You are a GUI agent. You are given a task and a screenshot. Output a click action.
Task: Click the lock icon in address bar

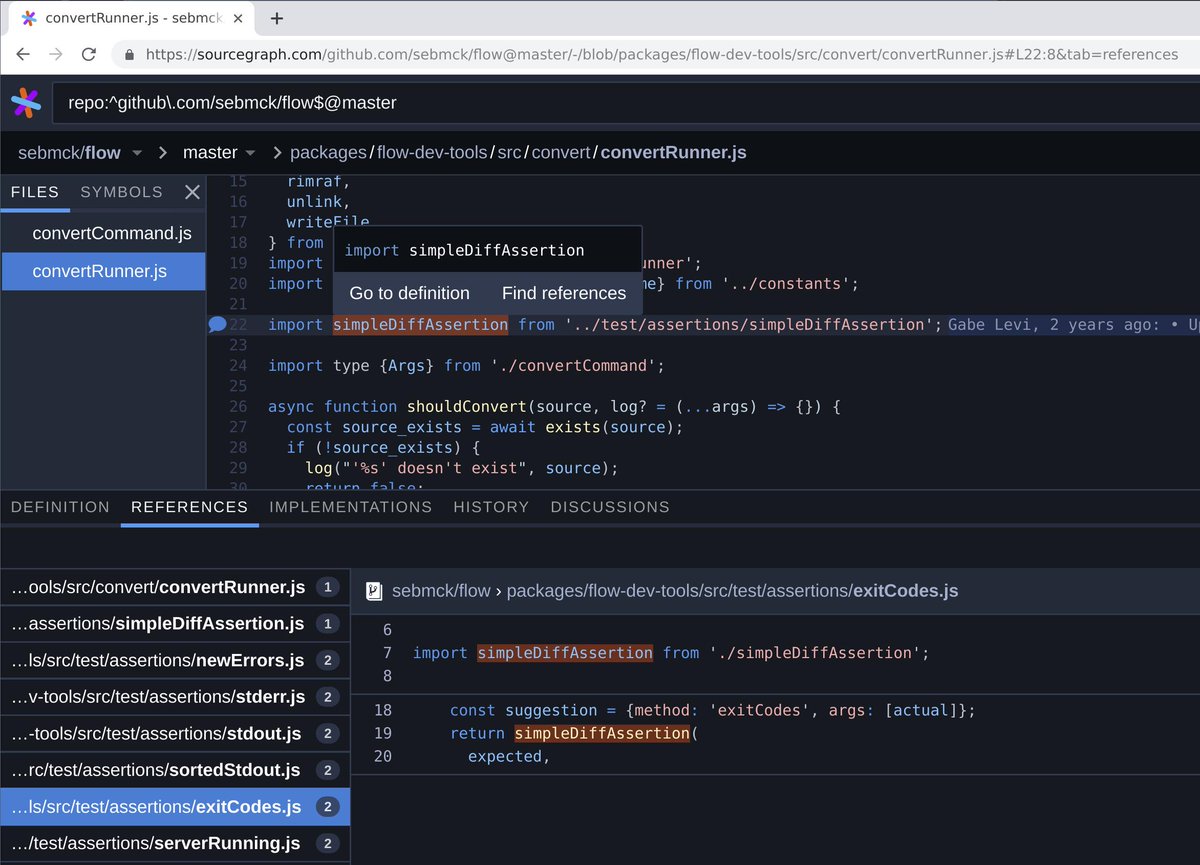129,55
